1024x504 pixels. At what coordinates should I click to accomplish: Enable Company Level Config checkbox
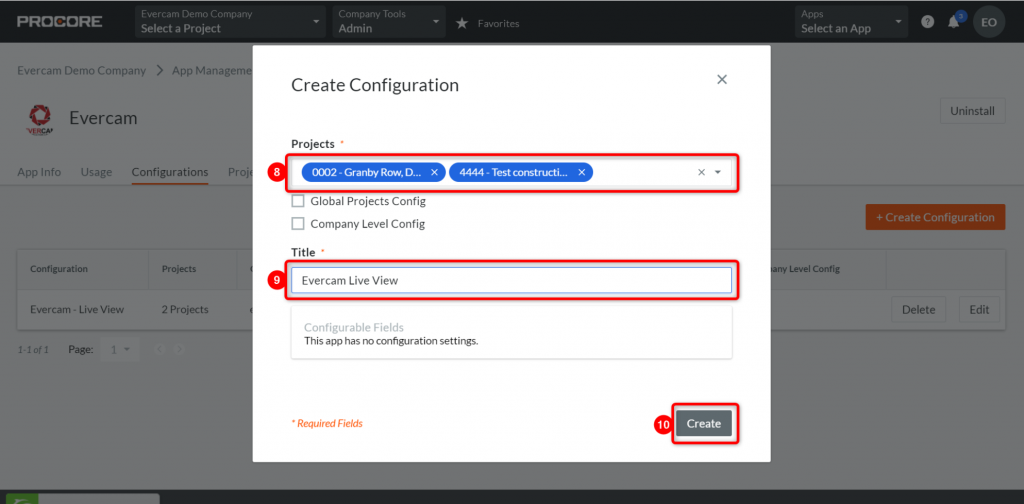(298, 224)
